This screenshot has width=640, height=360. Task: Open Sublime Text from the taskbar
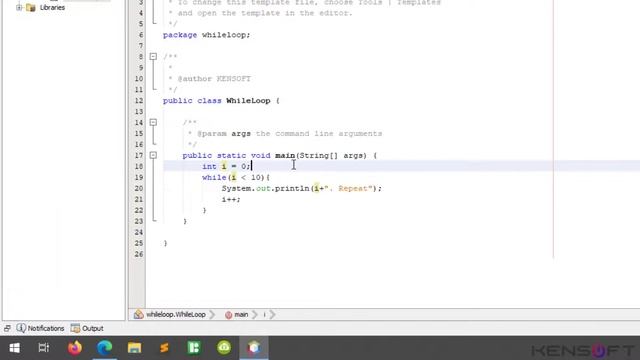pos(164,348)
